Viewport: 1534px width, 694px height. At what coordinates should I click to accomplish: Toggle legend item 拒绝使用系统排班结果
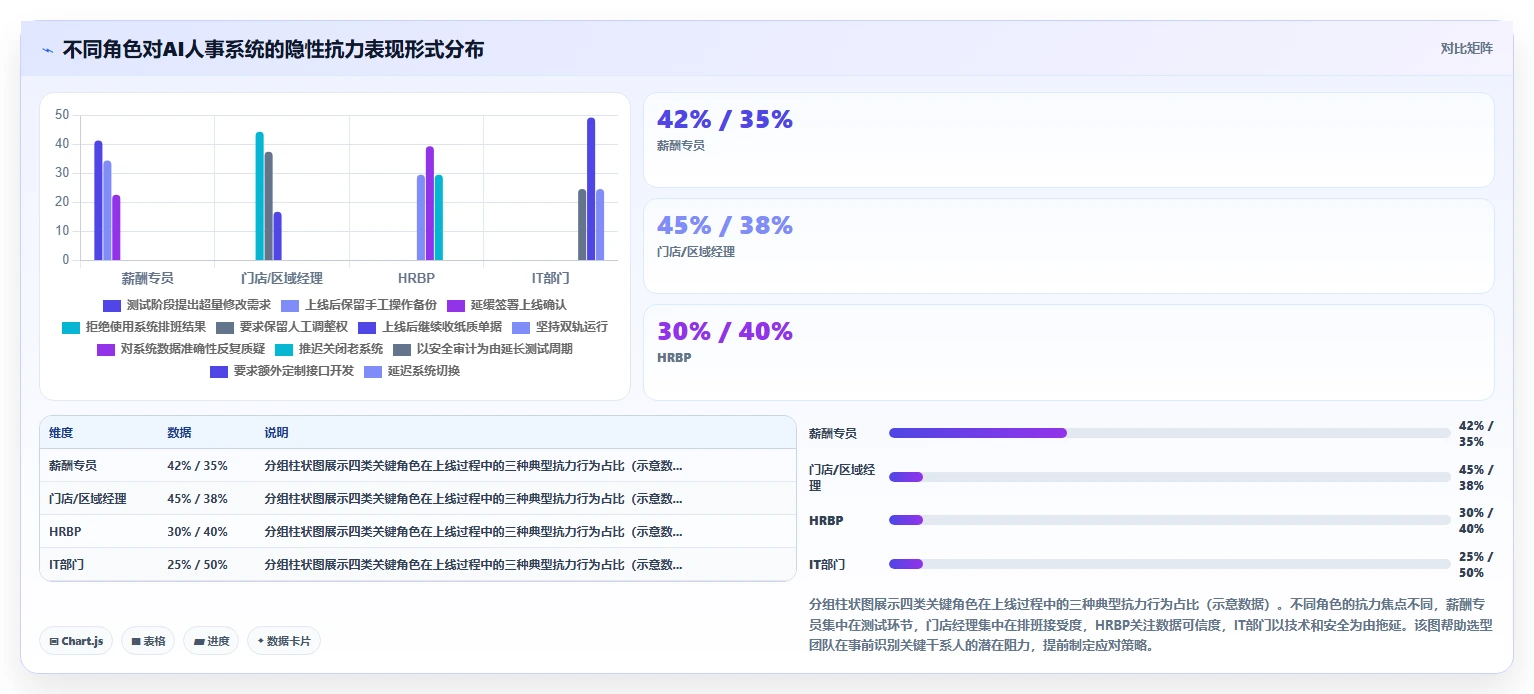tap(134, 326)
